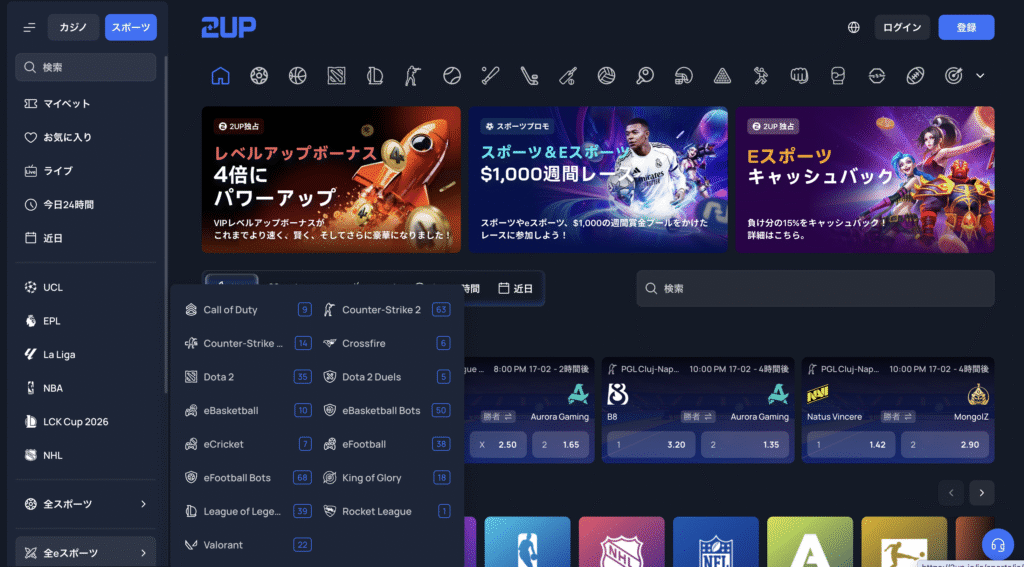Select the baseball bat icon
This screenshot has width=1024, height=567.
(x=490, y=76)
